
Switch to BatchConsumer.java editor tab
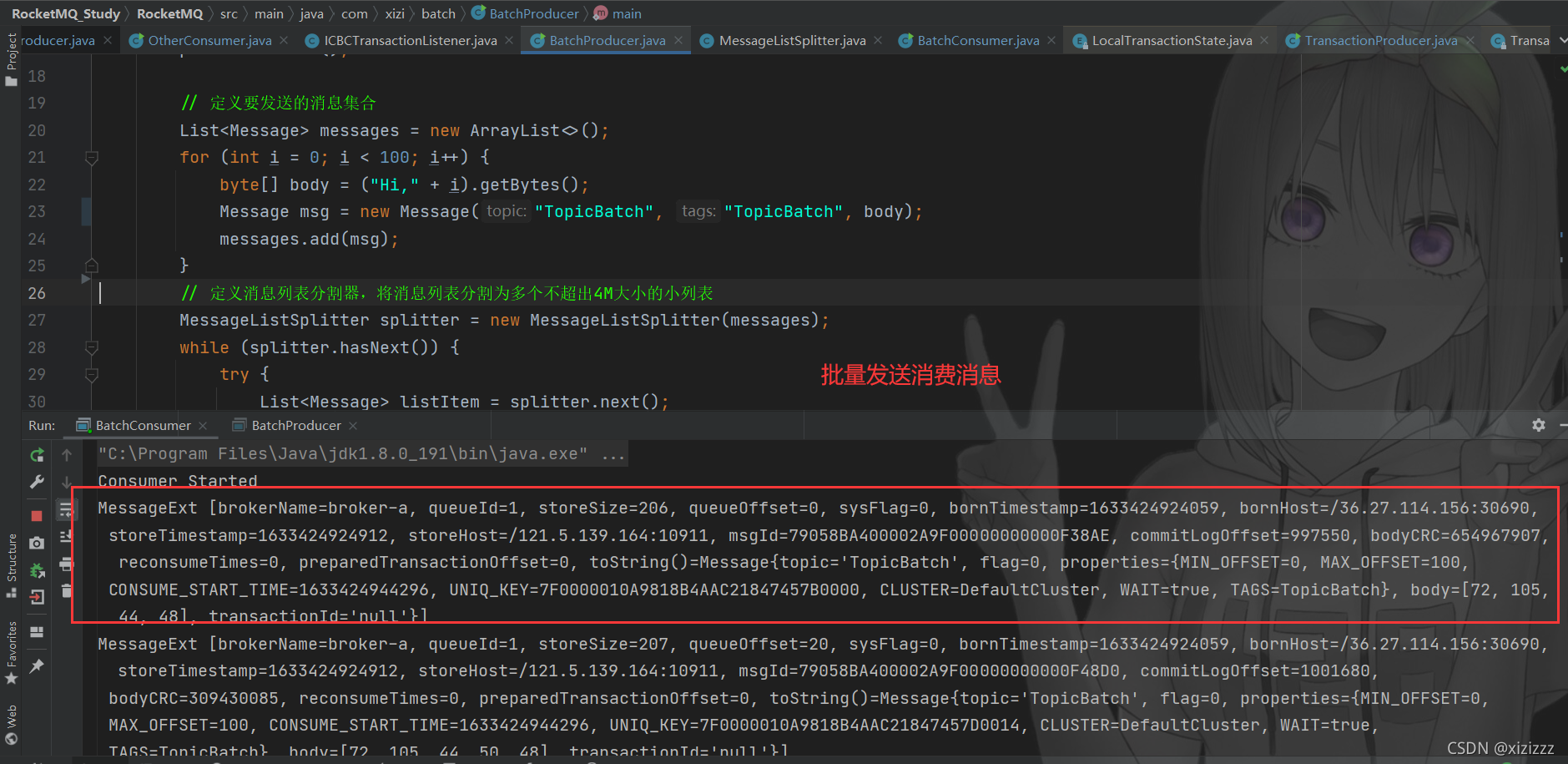(978, 40)
